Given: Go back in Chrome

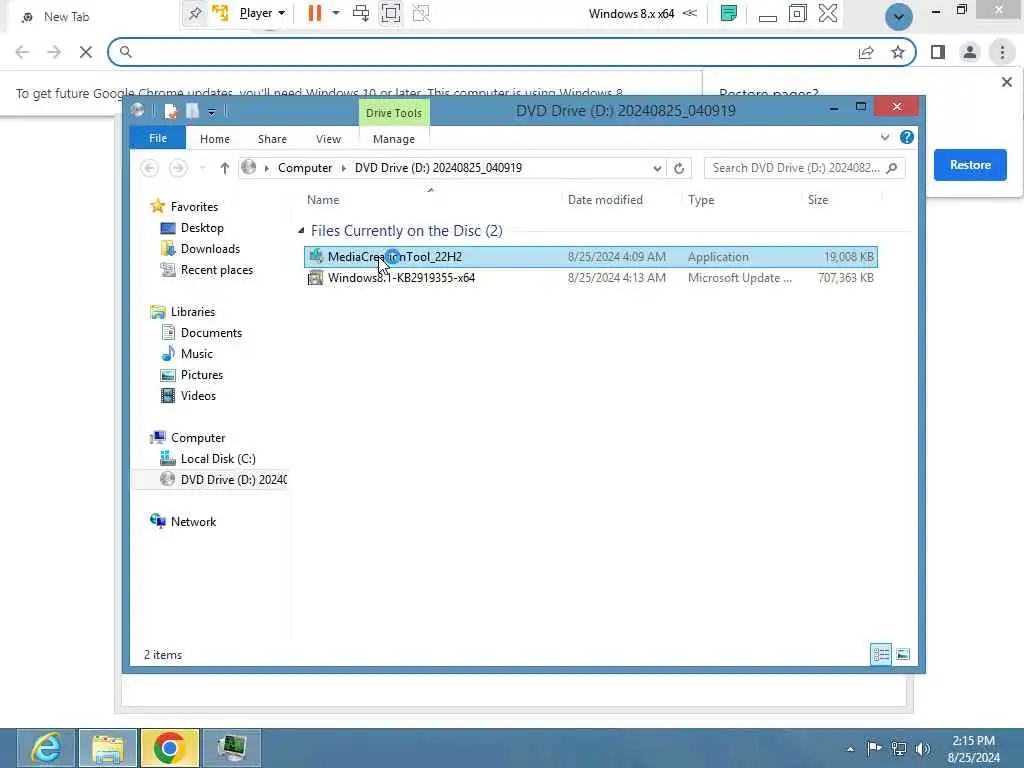Looking at the screenshot, I should [22, 52].
